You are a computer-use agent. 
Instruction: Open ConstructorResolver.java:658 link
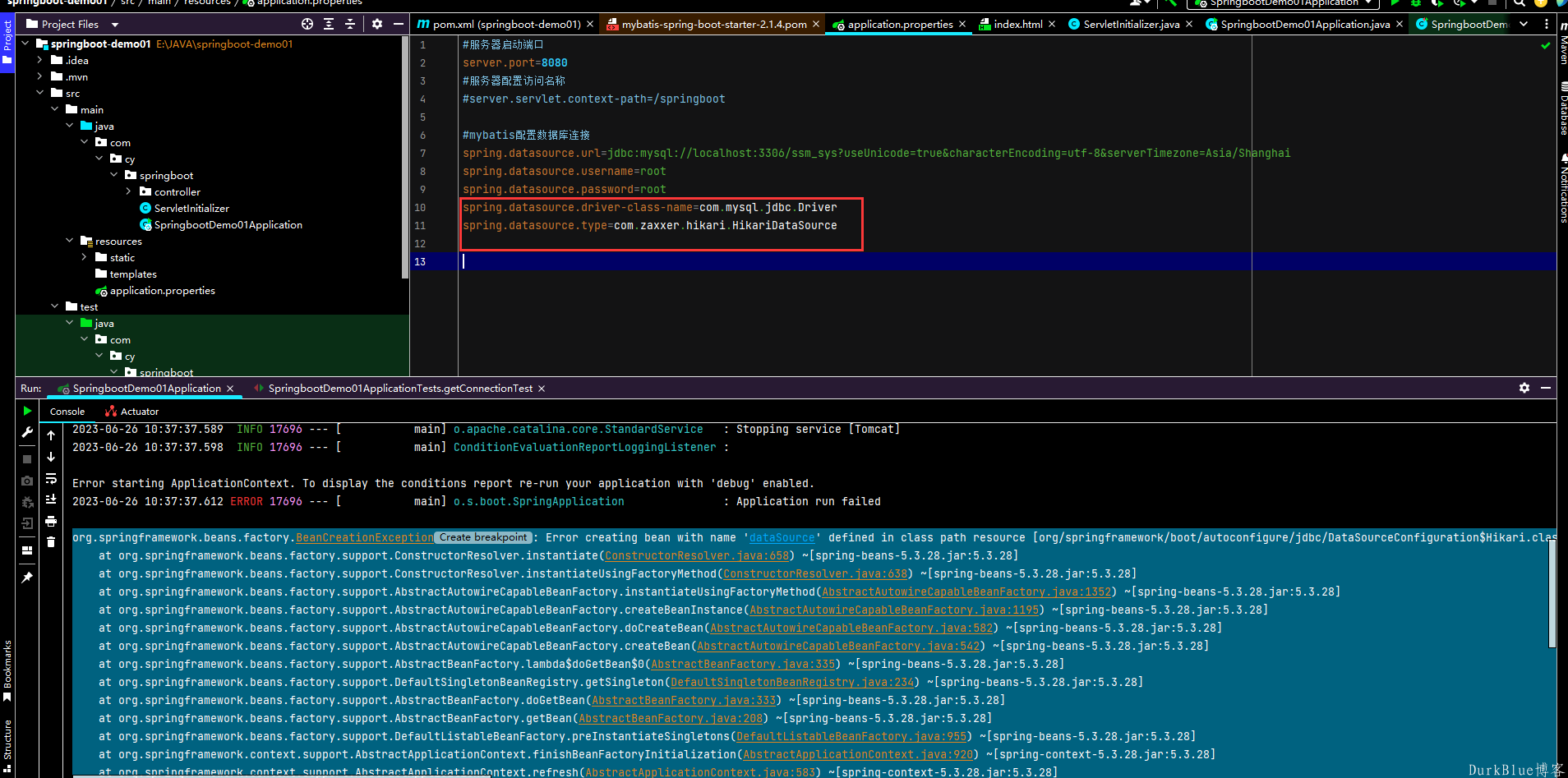point(697,556)
